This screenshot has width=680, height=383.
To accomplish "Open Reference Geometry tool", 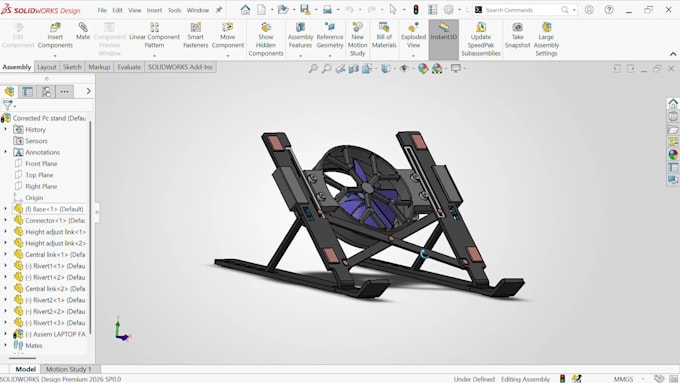I will (330, 36).
